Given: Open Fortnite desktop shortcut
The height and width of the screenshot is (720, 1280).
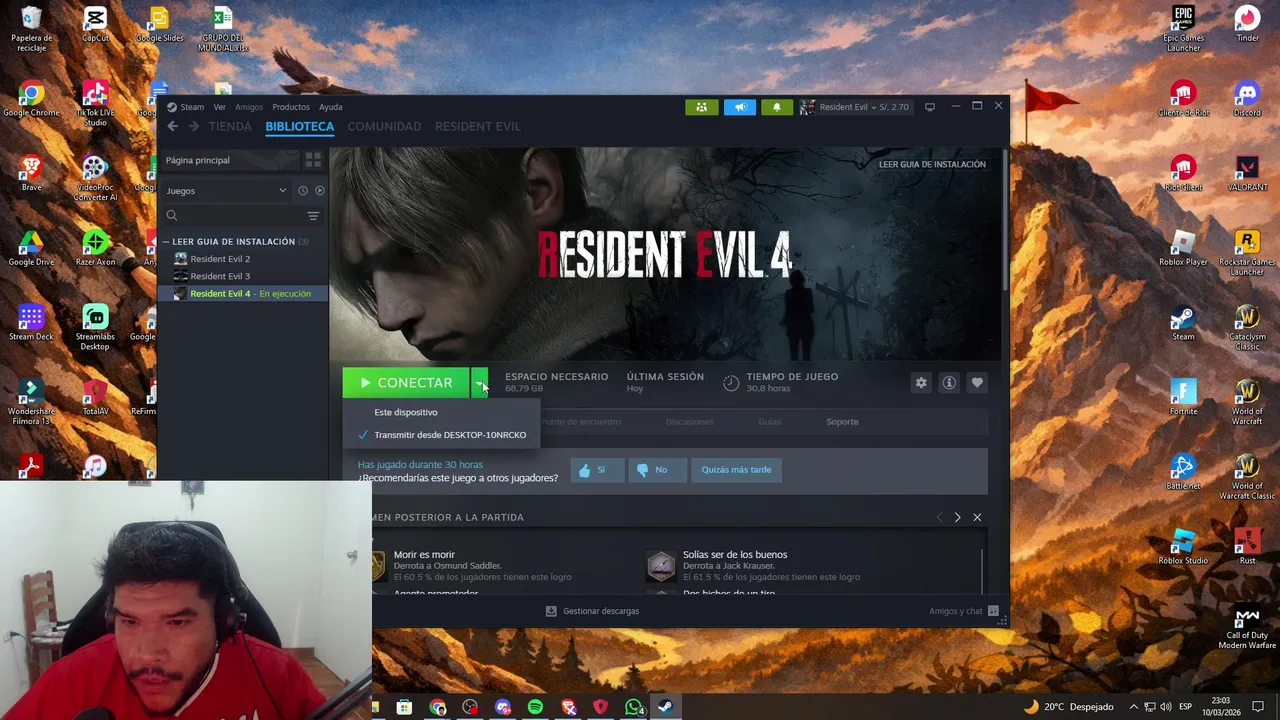Looking at the screenshot, I should pyautogui.click(x=1183, y=397).
